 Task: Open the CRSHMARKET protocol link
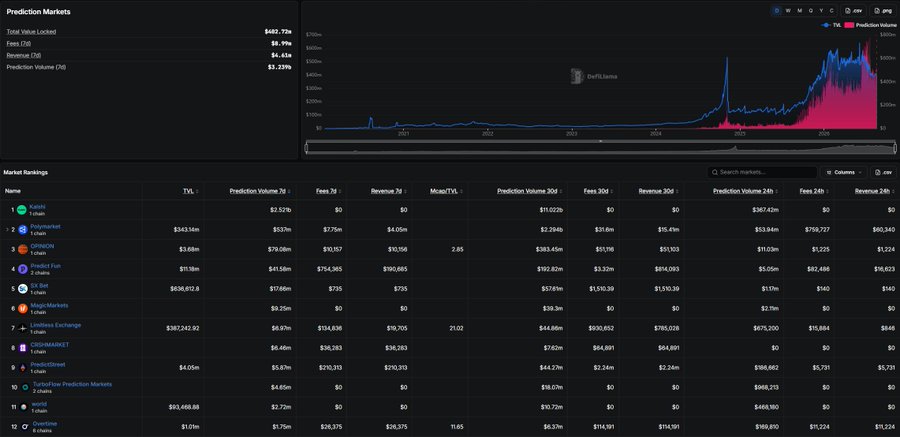pos(49,345)
